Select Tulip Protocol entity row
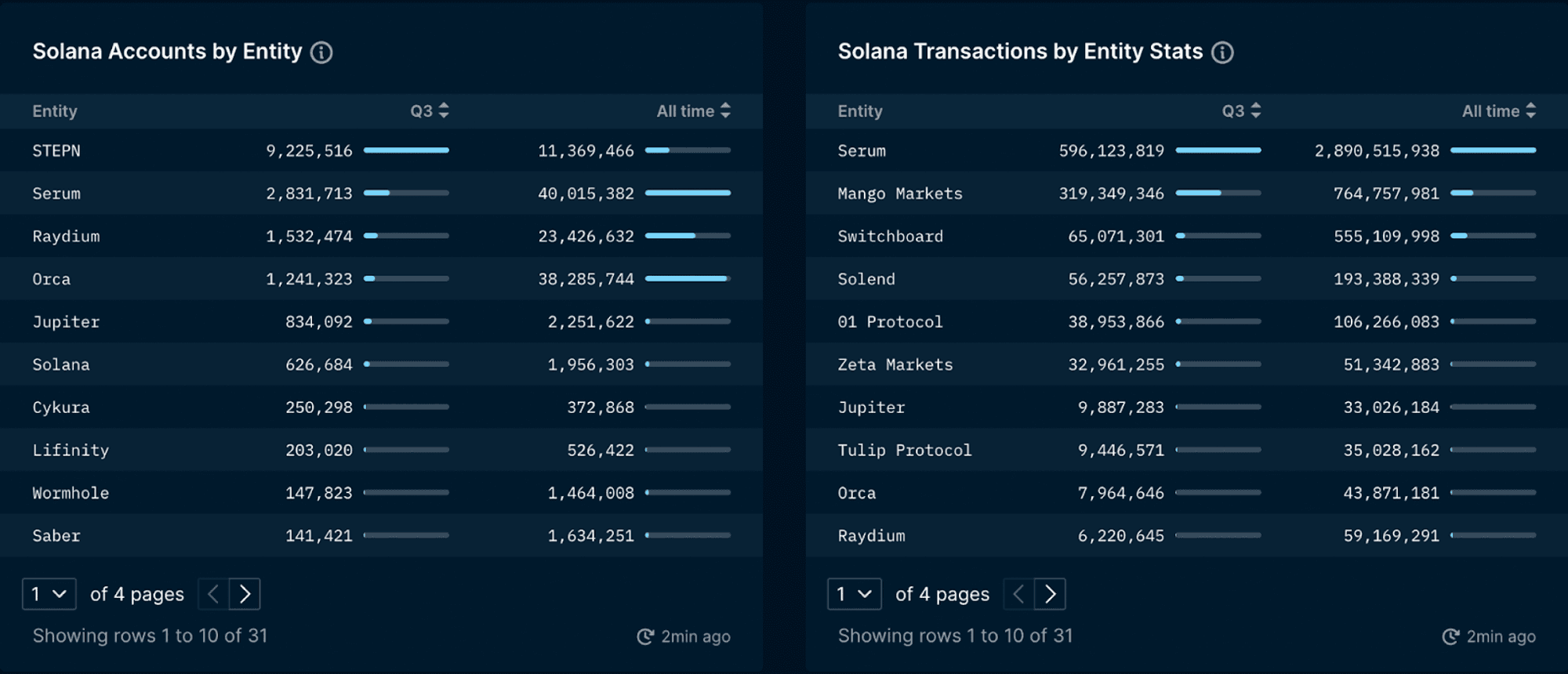This screenshot has height=674, width=1568. click(x=1187, y=450)
